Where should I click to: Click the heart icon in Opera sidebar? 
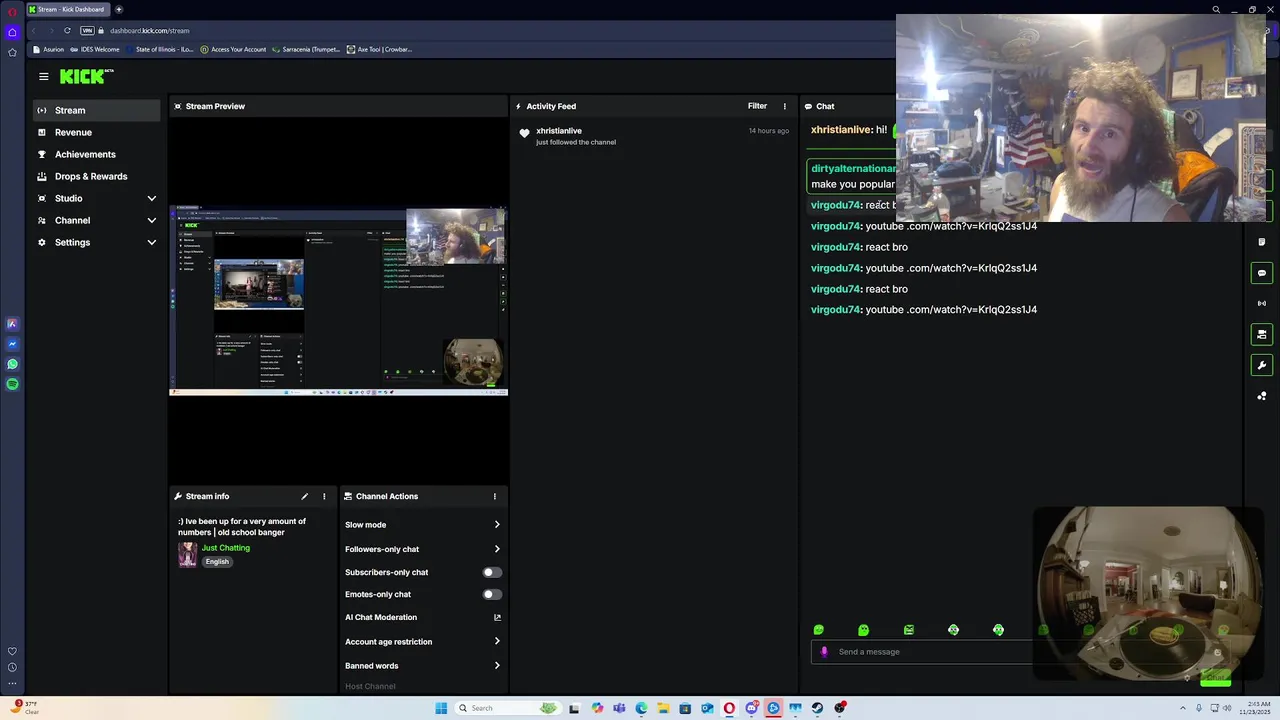pyautogui.click(x=12, y=651)
